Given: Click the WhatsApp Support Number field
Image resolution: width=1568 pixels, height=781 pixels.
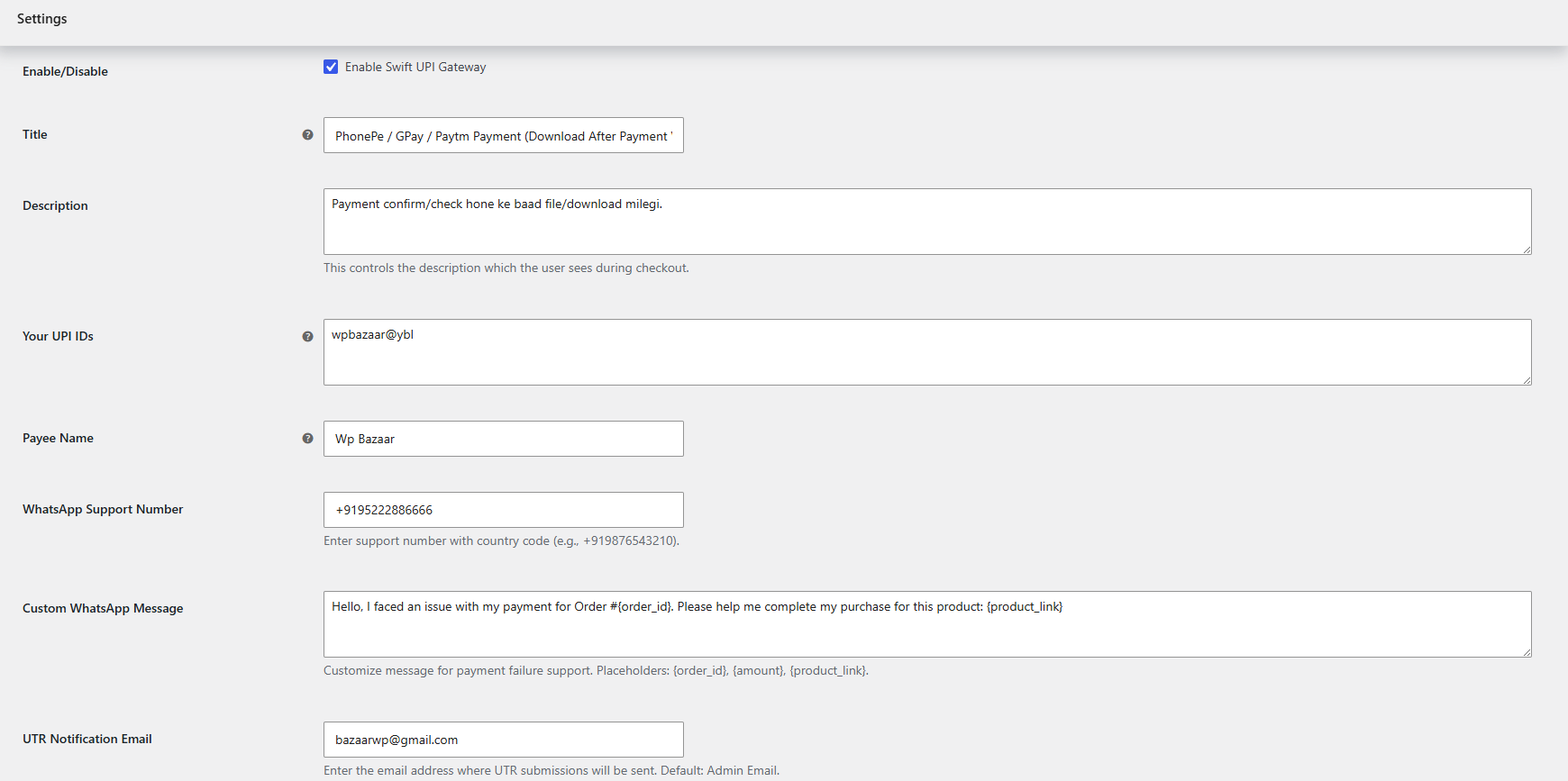Looking at the screenshot, I should tap(504, 510).
